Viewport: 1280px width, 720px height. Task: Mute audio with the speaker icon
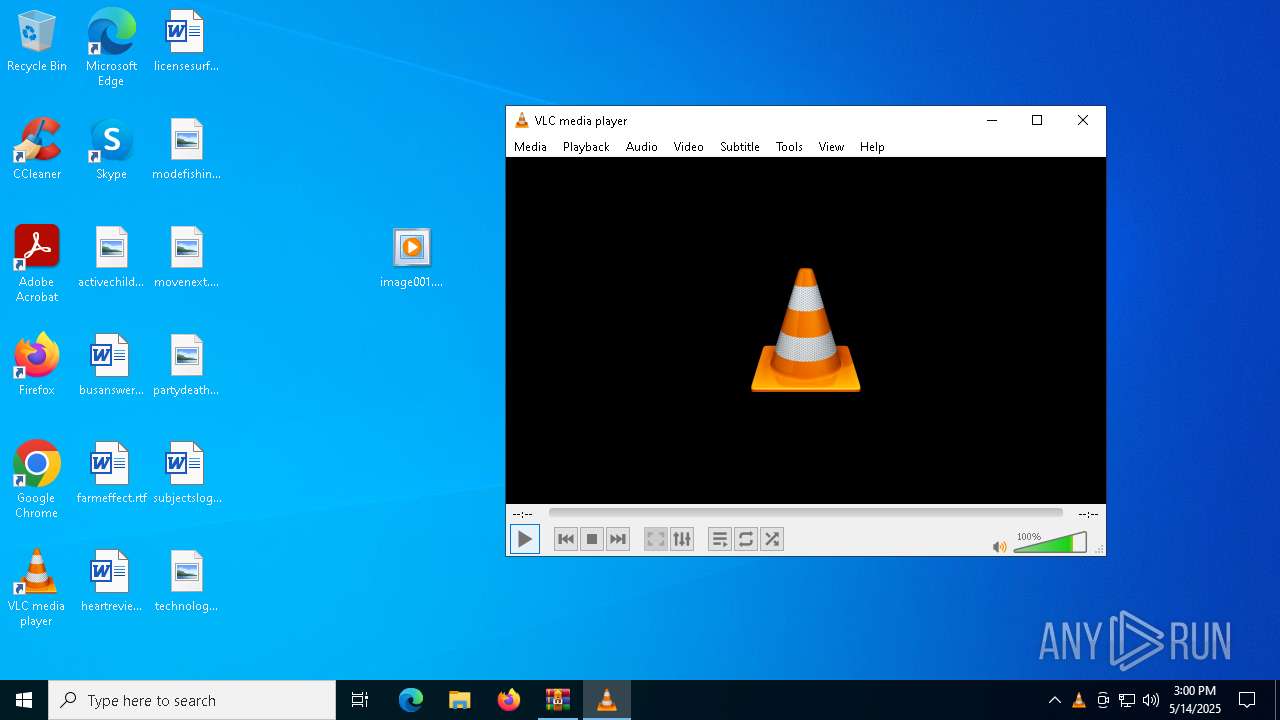click(x=999, y=546)
